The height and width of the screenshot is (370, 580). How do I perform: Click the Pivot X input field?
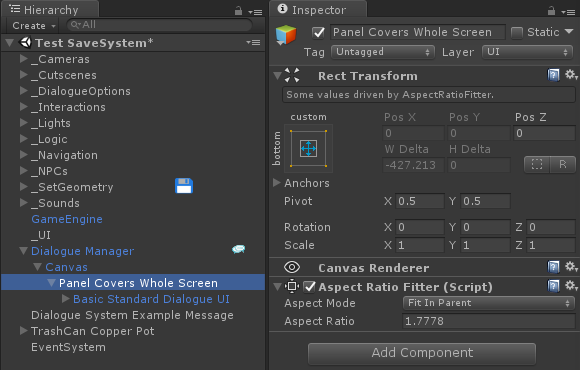pyautogui.click(x=420, y=201)
